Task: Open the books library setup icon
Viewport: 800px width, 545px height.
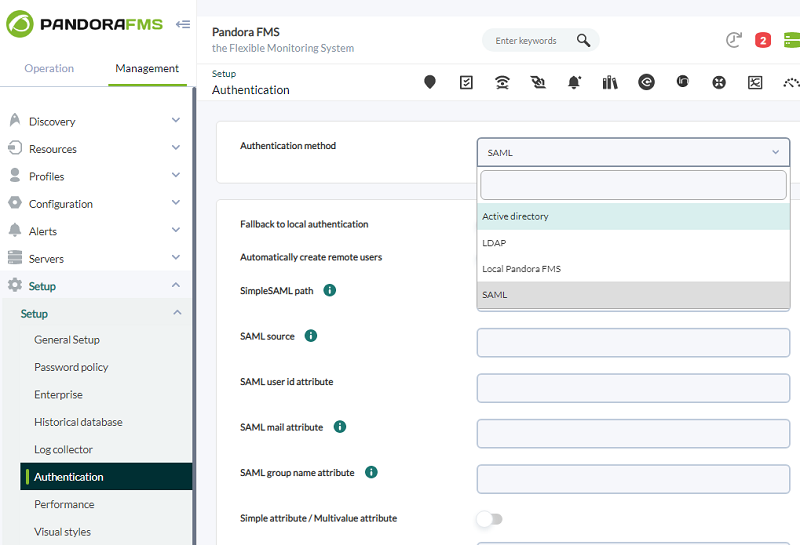Action: click(610, 82)
